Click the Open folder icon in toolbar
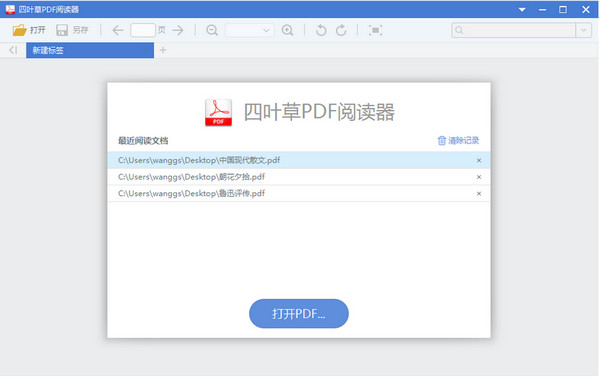The image size is (600, 377). point(20,30)
